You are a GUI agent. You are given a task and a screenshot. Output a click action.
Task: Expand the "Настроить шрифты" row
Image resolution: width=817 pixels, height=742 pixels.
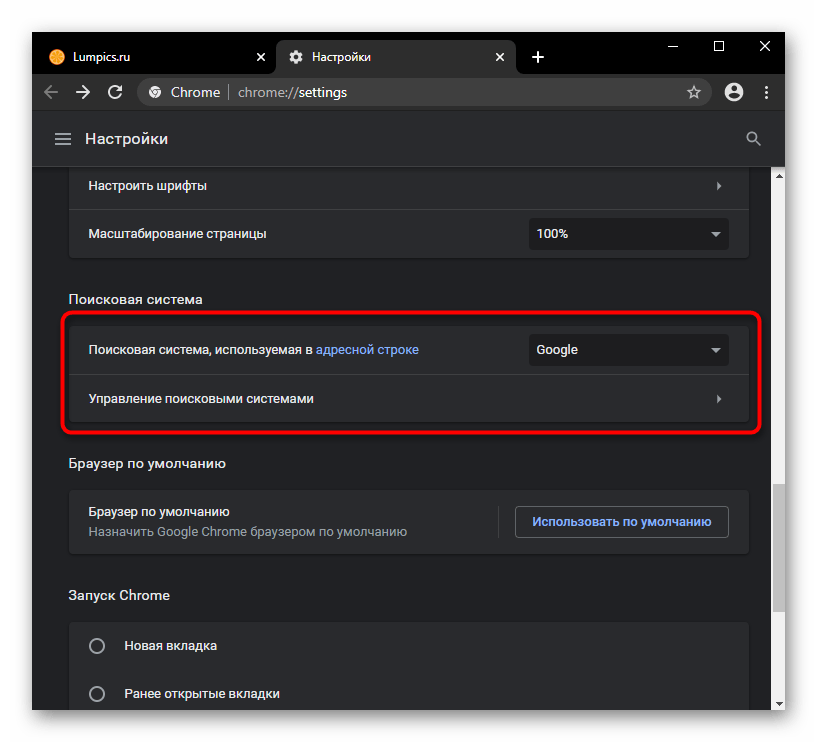tap(408, 186)
